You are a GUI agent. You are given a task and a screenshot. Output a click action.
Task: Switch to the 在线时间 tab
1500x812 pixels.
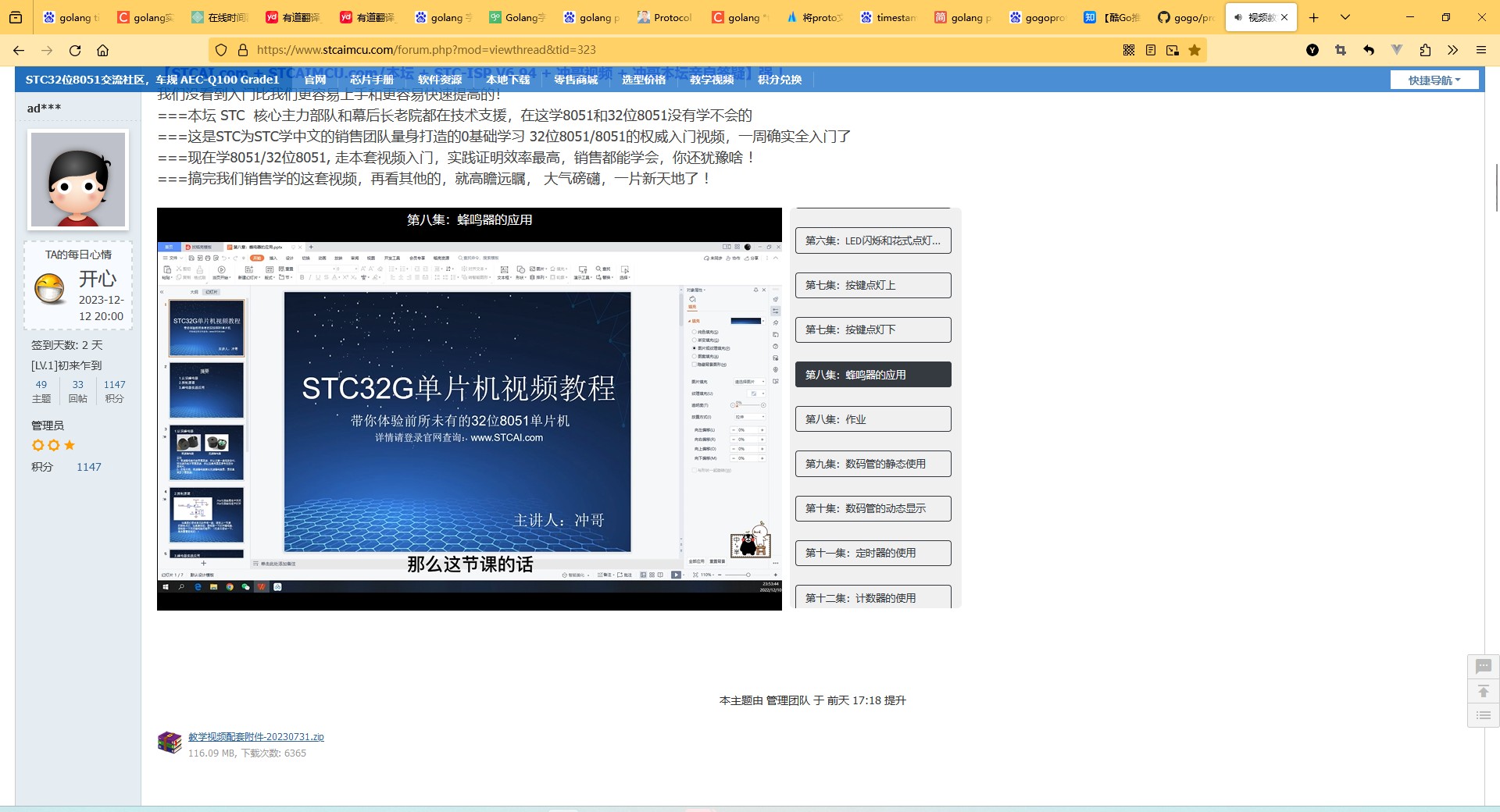(x=219, y=17)
